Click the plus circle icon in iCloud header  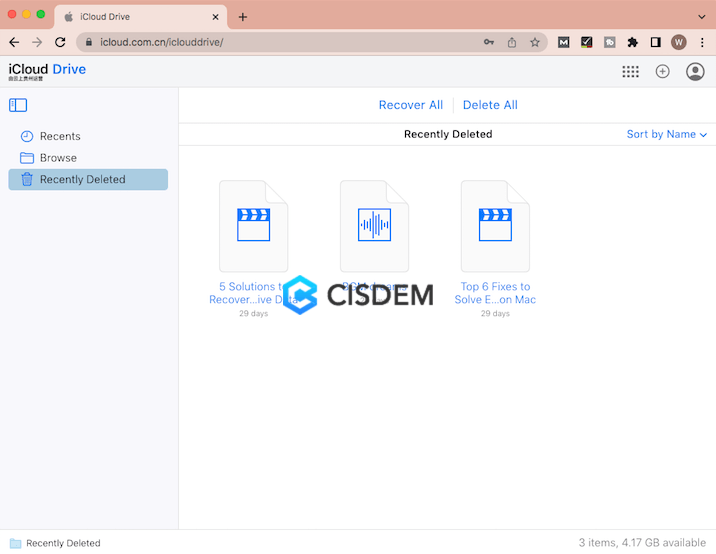coord(662,71)
